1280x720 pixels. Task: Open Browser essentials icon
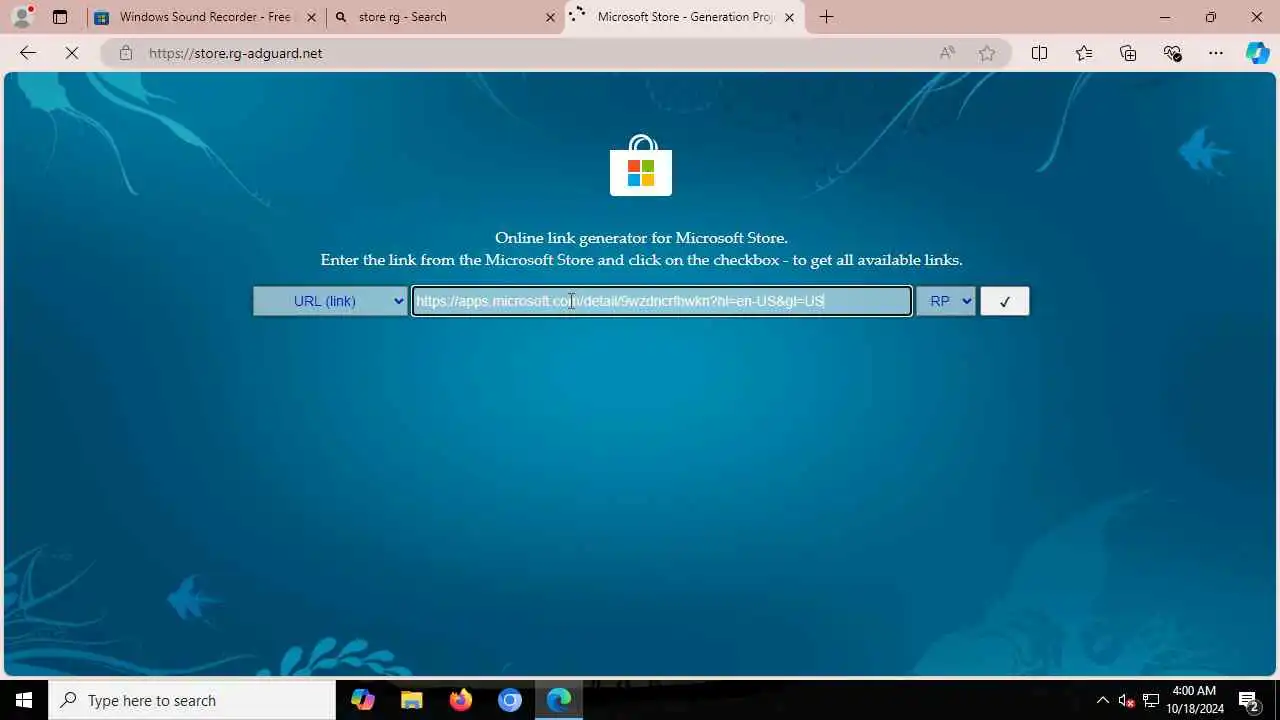[x=1172, y=53]
